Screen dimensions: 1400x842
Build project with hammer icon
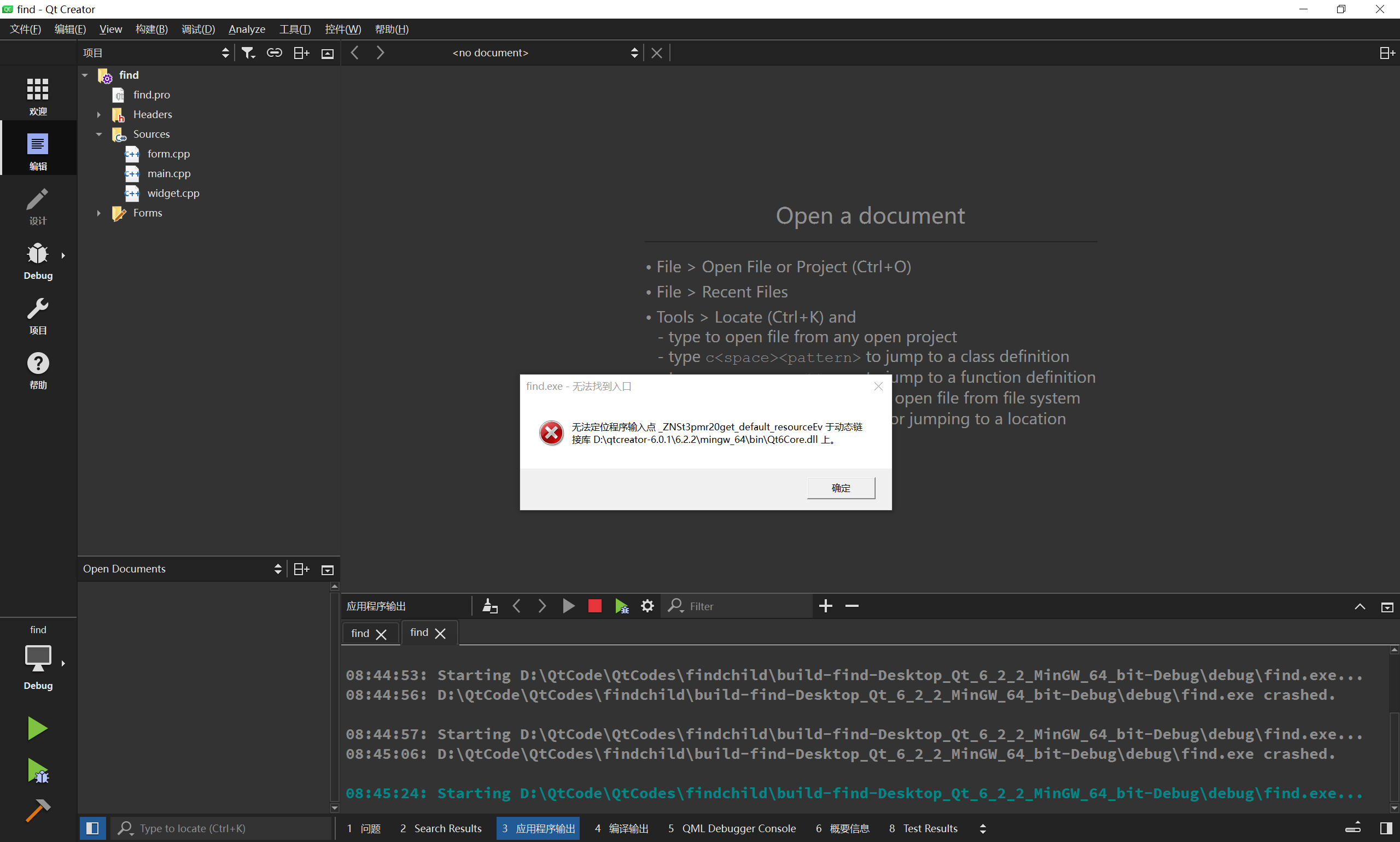coord(37,810)
